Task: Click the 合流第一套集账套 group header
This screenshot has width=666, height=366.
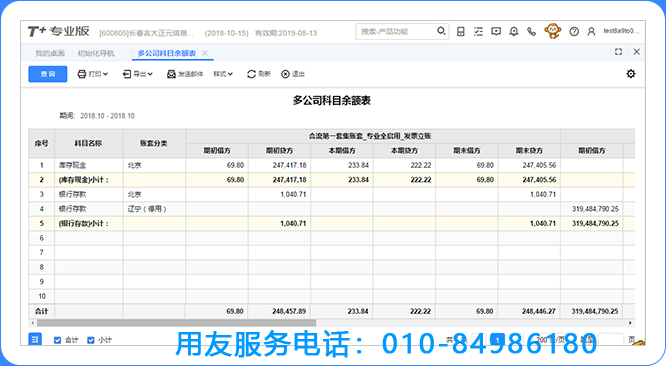Action: [373, 136]
